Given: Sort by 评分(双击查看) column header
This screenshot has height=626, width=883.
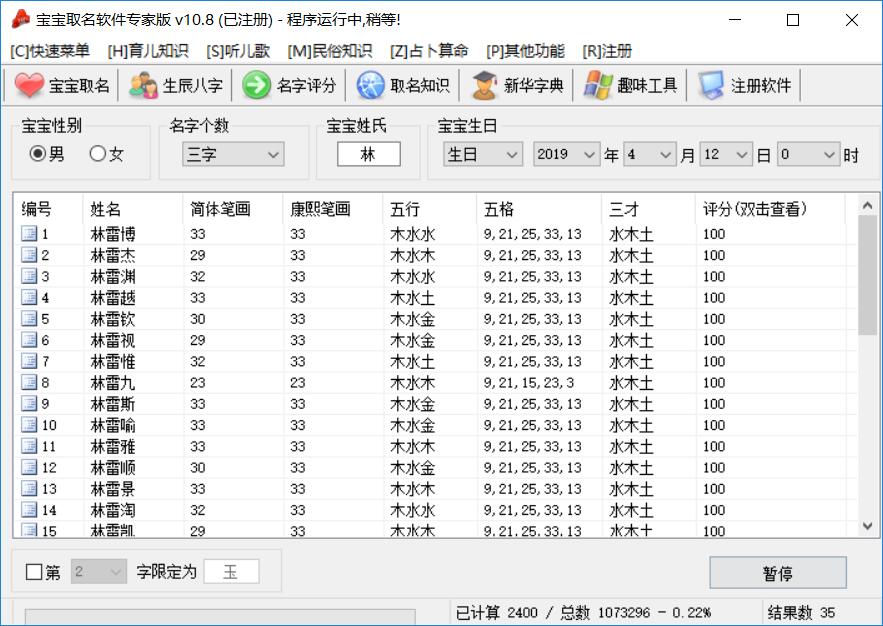Looking at the screenshot, I should 770,209.
